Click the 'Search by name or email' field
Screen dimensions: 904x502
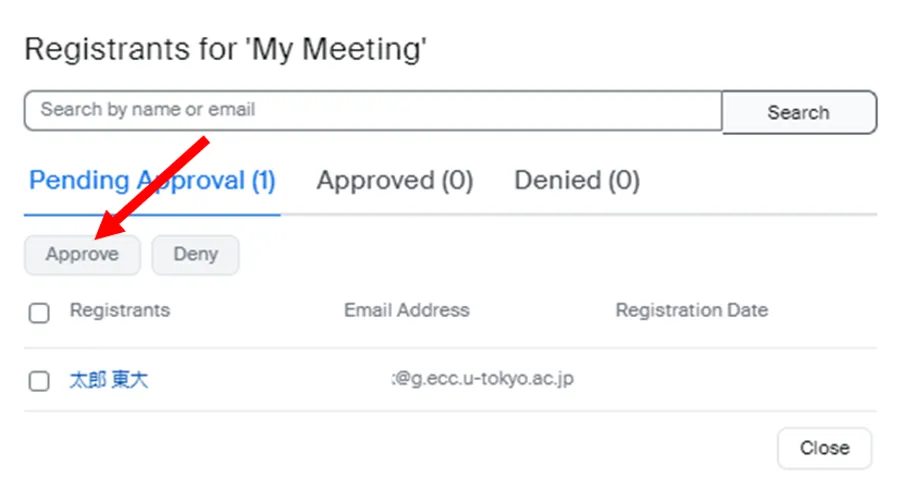tap(372, 110)
